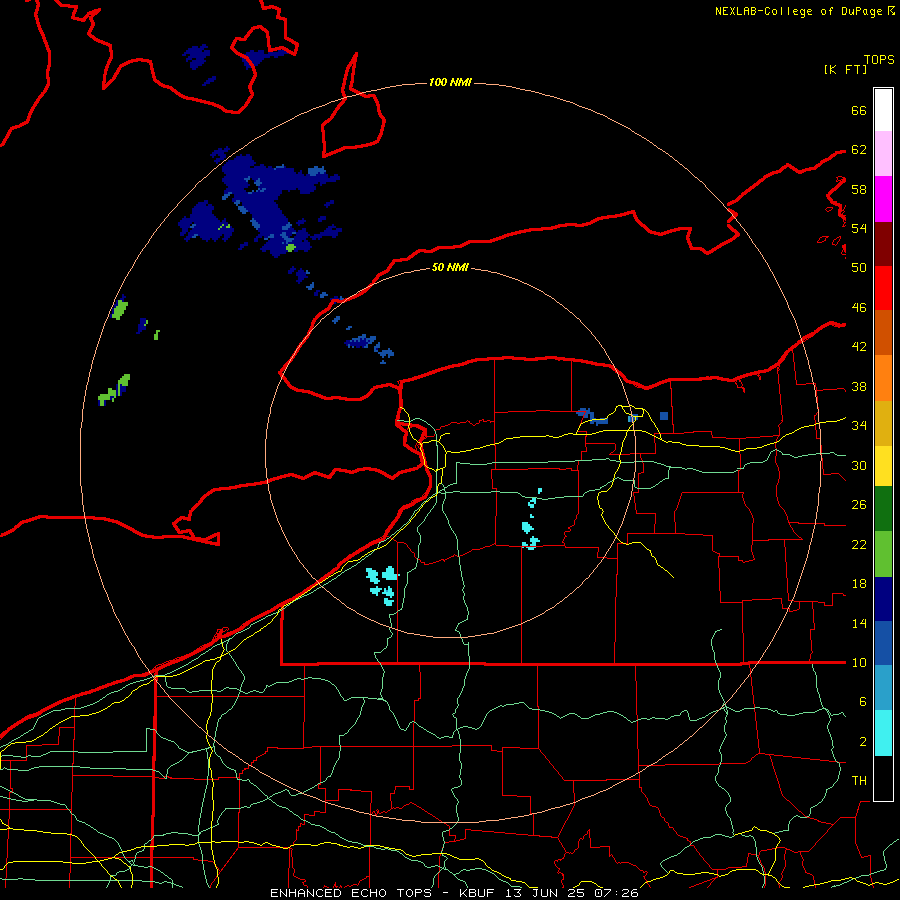Click the '46' legend value
The image size is (900, 900).
coord(859,308)
